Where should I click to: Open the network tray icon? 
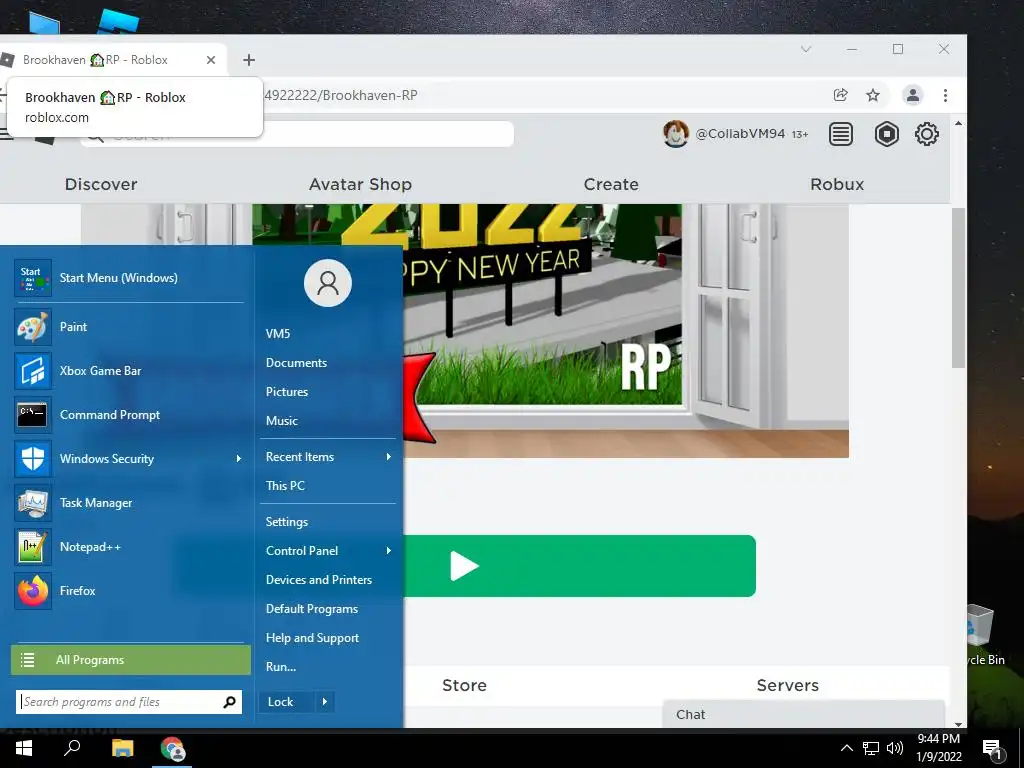(871, 748)
